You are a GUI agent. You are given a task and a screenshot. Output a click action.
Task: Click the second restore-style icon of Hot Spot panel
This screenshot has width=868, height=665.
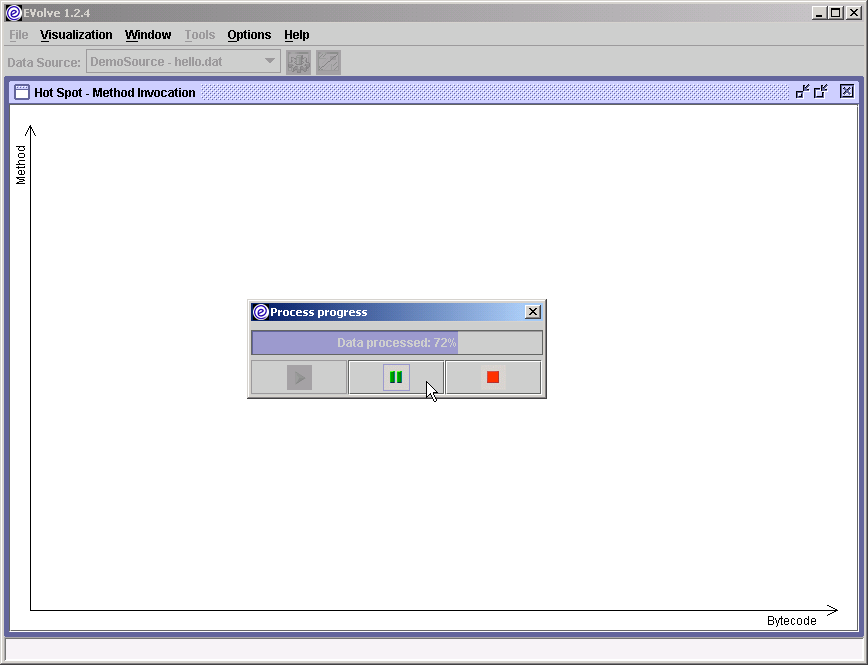(820, 91)
